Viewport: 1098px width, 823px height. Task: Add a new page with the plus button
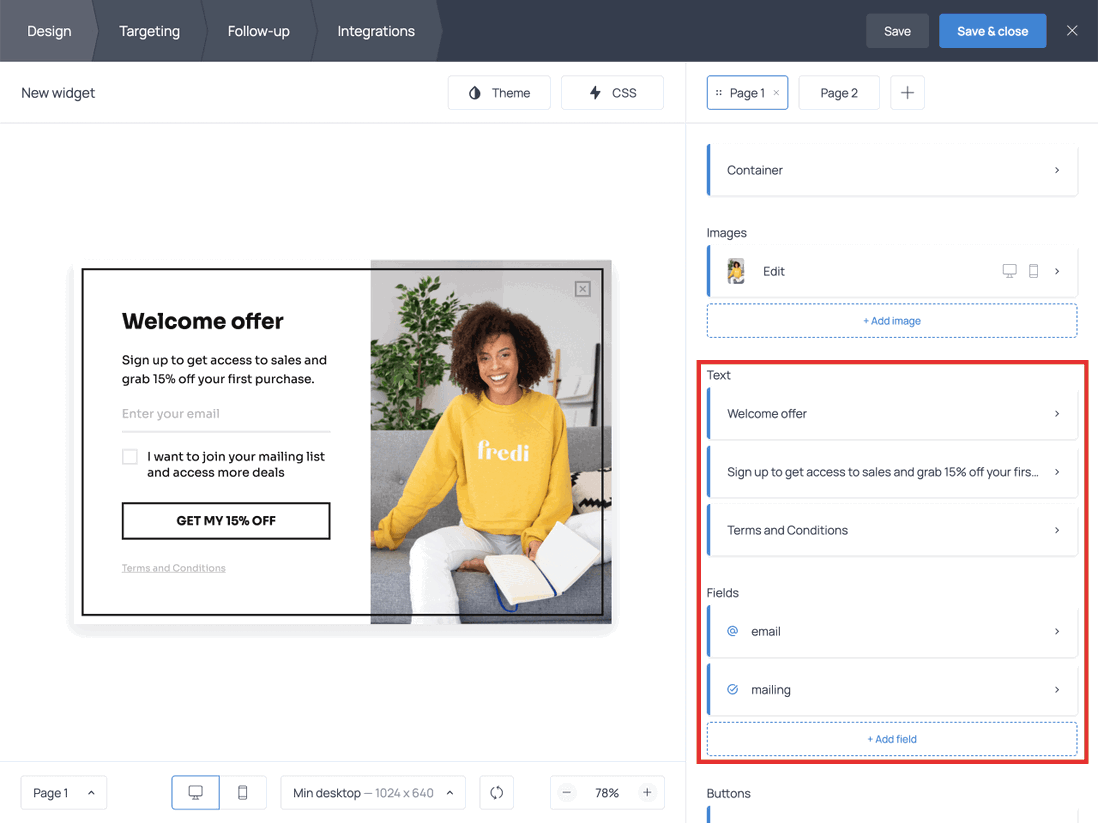coord(907,92)
